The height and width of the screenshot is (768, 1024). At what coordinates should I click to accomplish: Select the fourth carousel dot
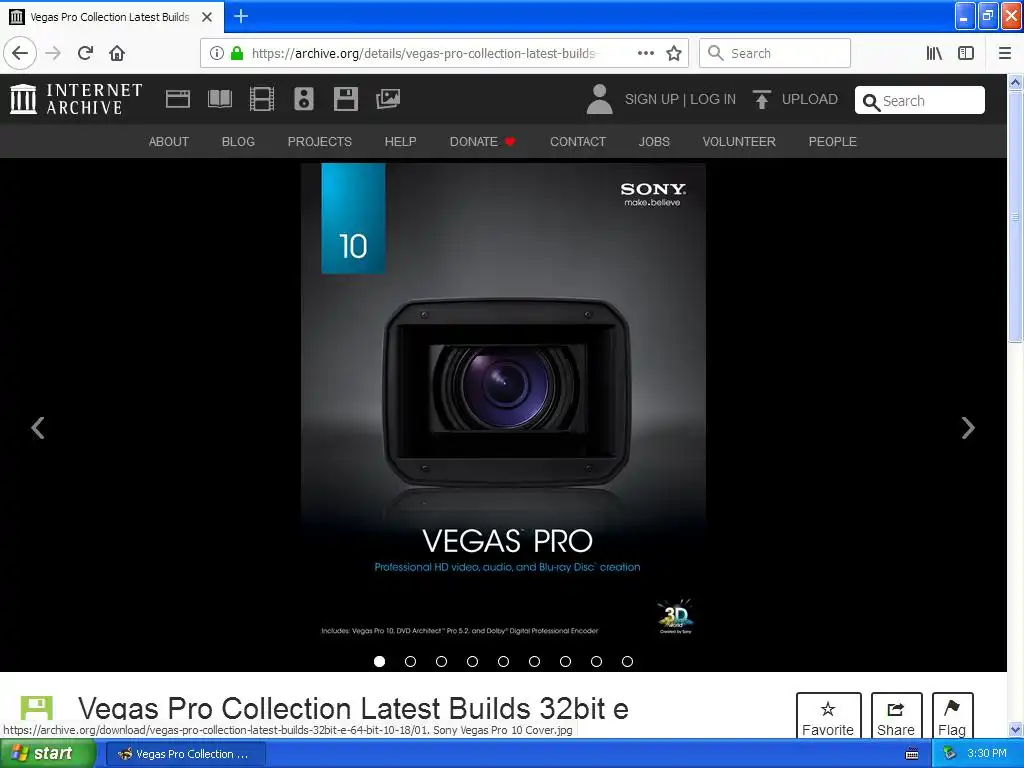pos(472,662)
